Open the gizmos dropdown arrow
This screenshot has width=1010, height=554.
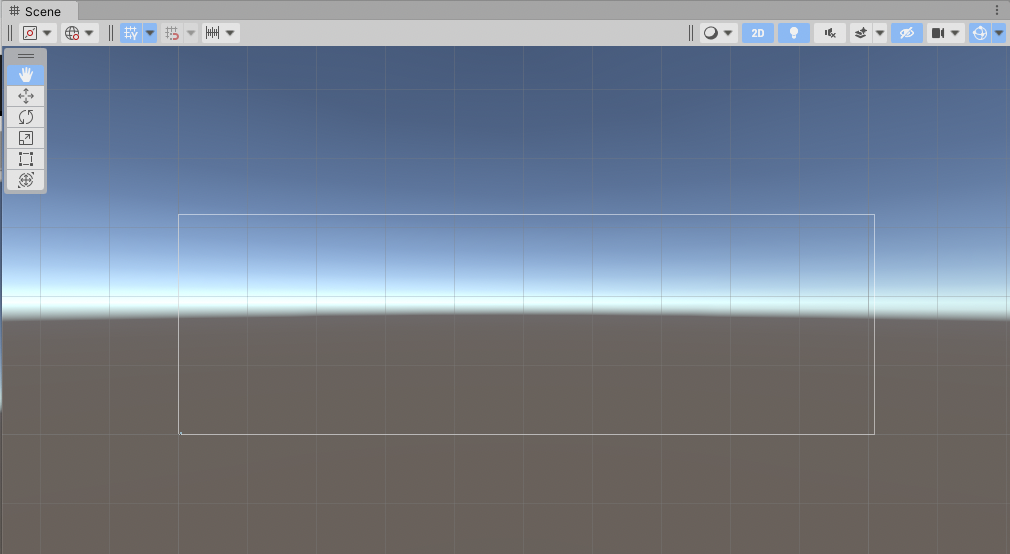[999, 33]
